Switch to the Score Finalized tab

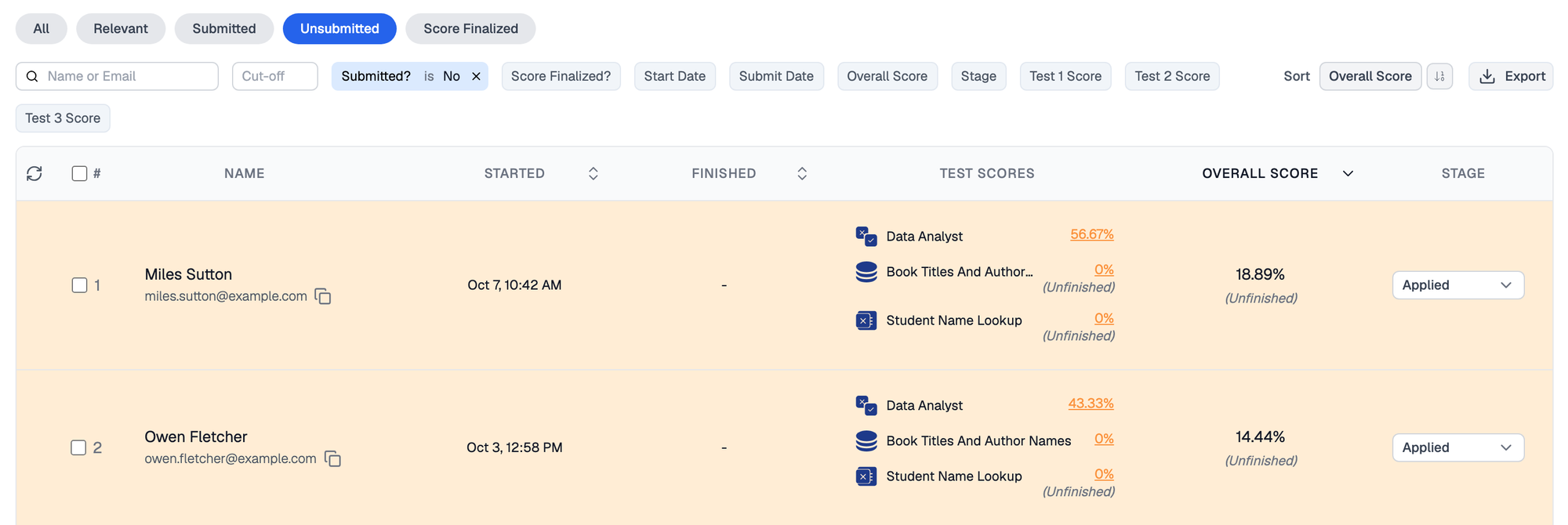(470, 29)
